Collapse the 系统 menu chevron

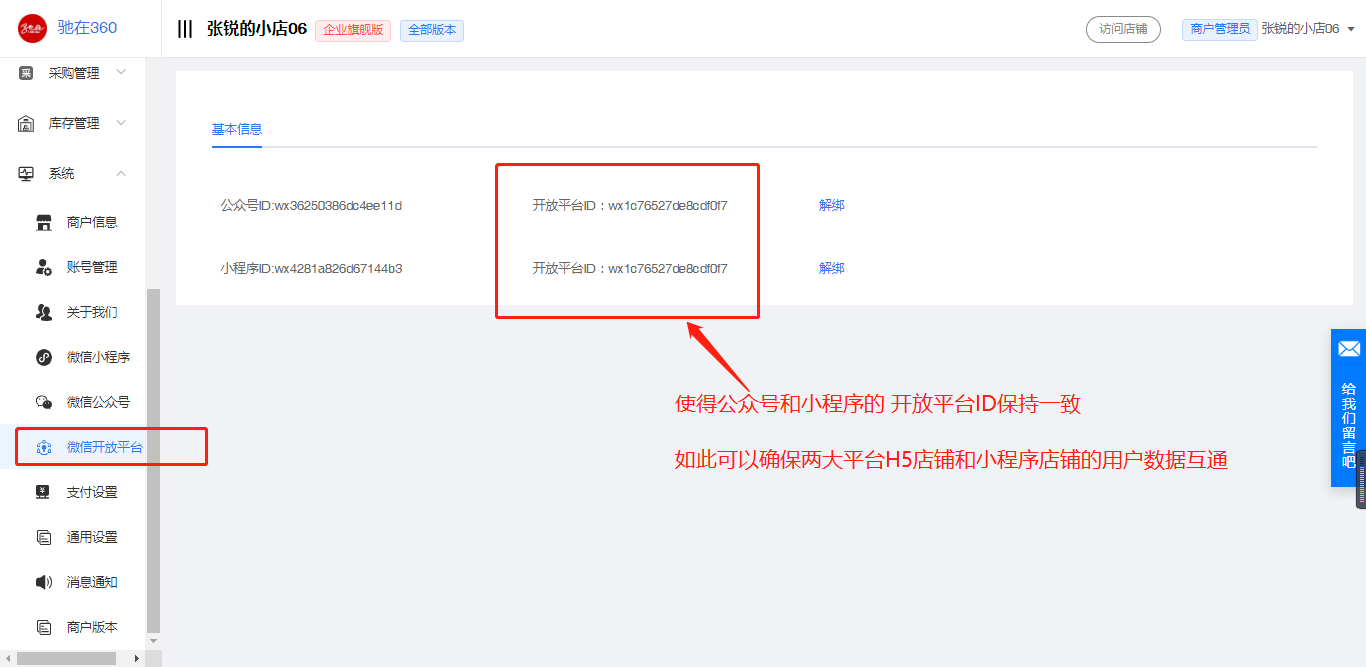[x=121, y=173]
